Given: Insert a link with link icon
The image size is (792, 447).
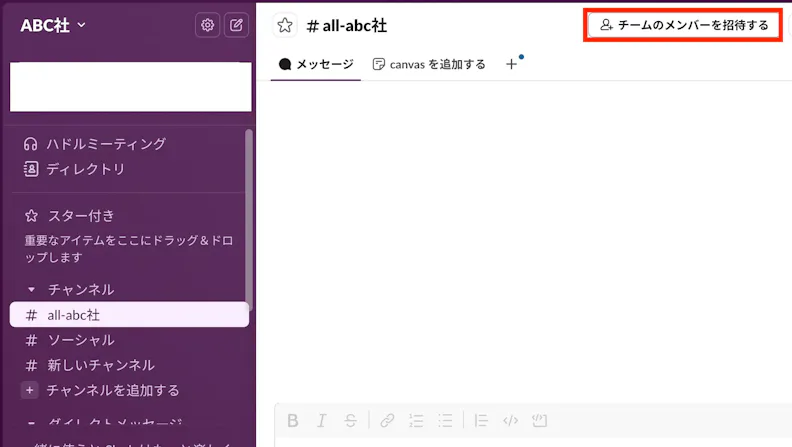Looking at the screenshot, I should tap(387, 420).
